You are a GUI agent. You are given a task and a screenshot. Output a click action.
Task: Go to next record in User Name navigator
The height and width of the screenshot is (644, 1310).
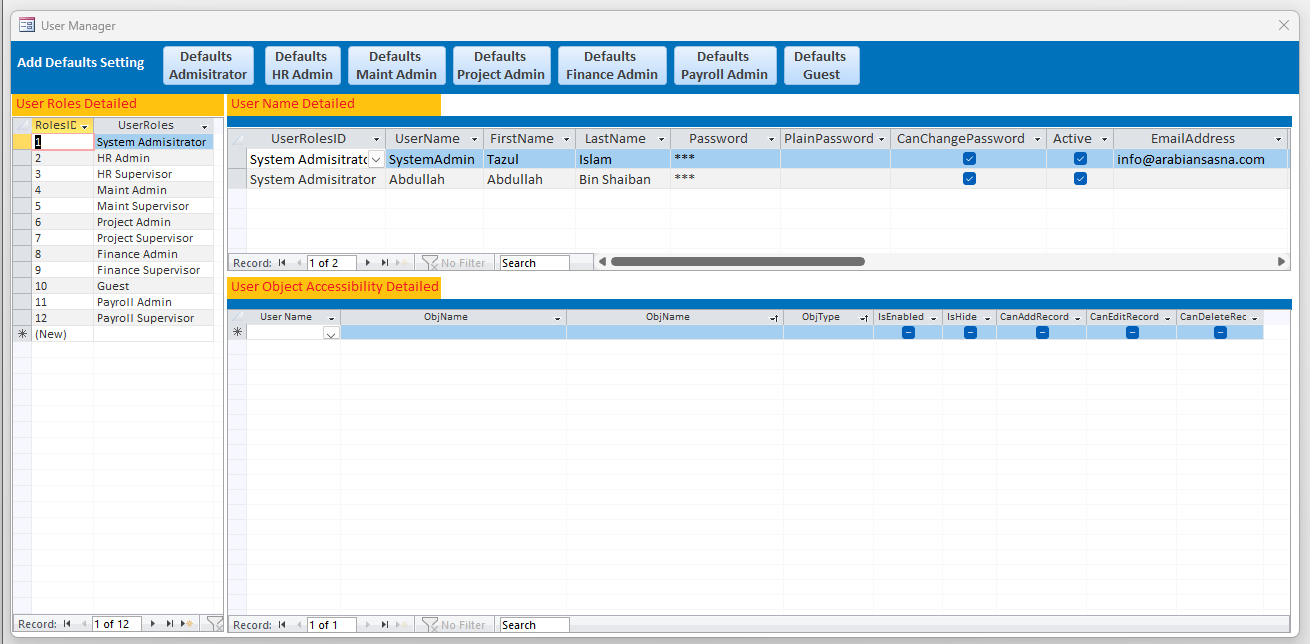(368, 263)
